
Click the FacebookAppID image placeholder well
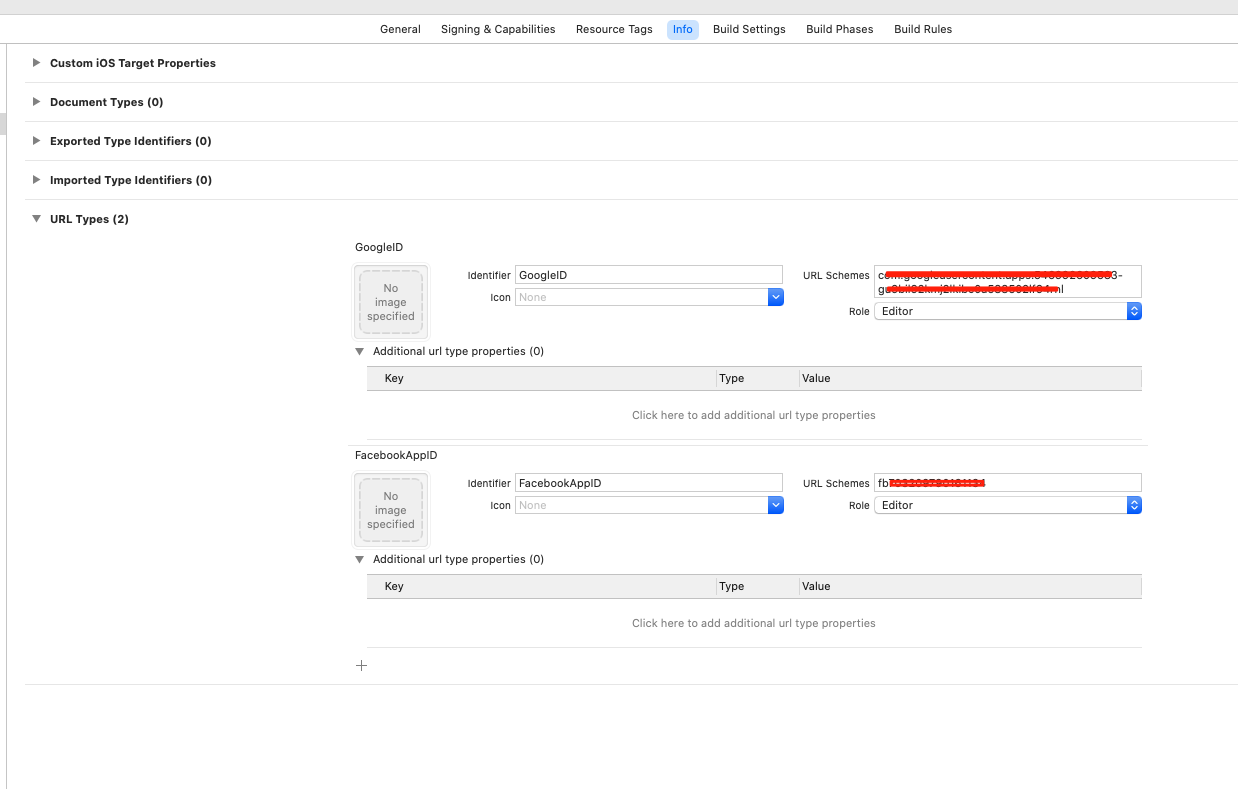point(391,510)
